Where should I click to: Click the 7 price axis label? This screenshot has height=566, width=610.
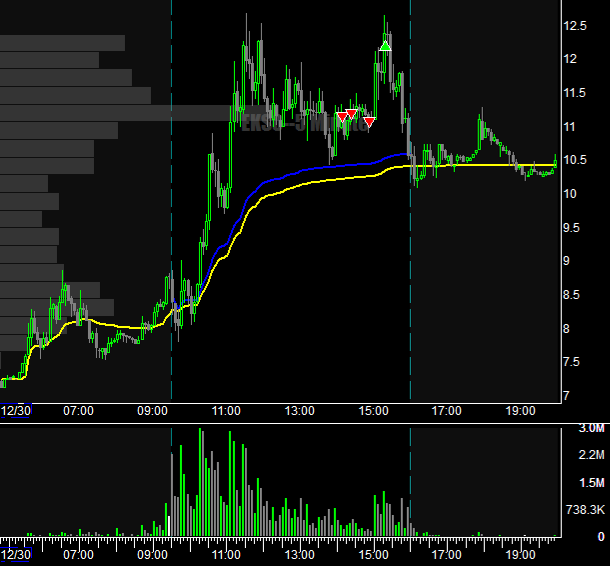coord(566,396)
